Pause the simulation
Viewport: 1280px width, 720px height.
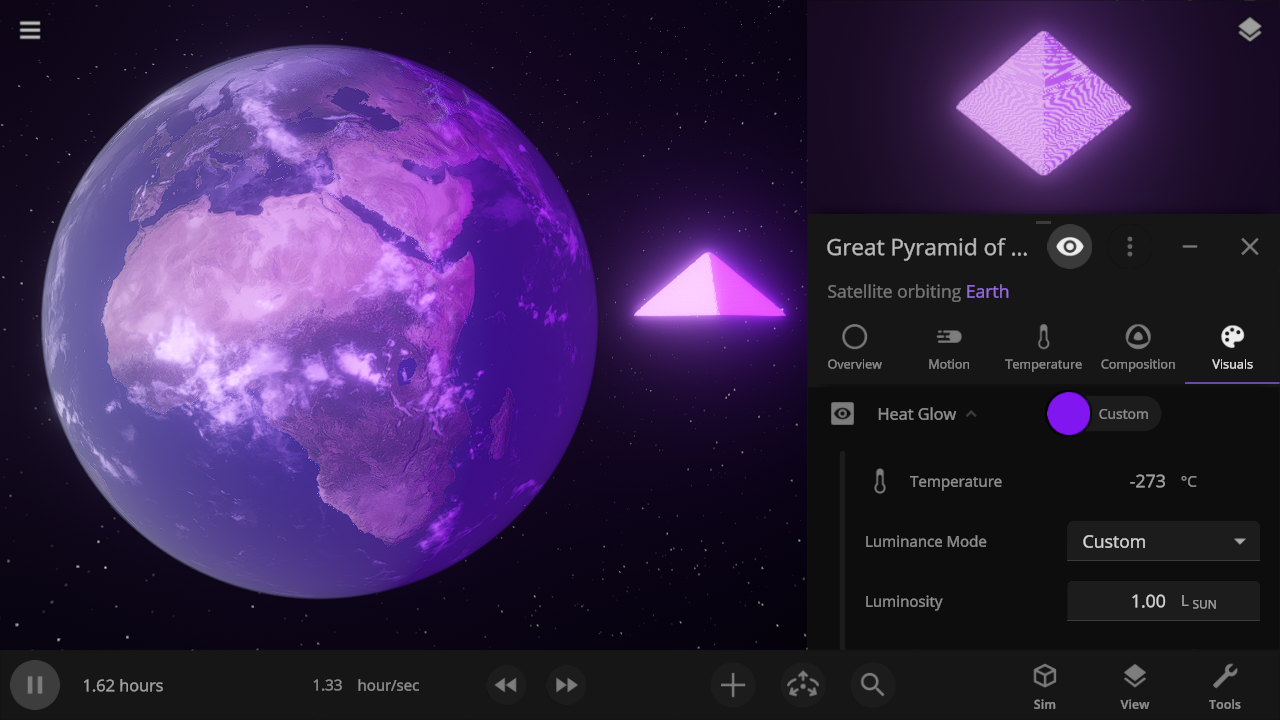click(x=35, y=685)
